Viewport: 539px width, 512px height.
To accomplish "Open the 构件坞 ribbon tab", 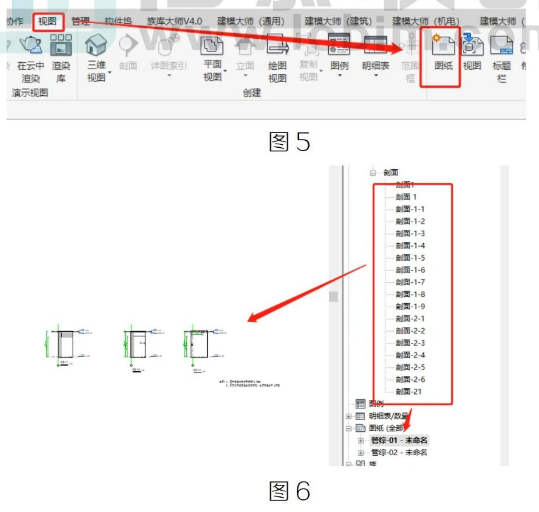I will (118, 21).
